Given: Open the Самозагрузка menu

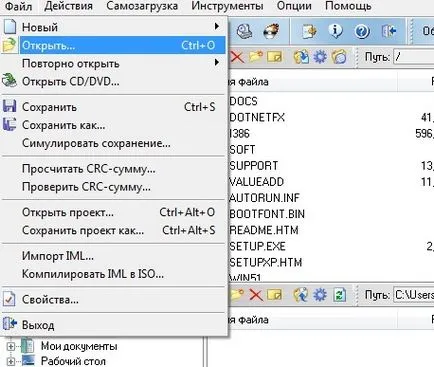Looking at the screenshot, I should point(142,6).
